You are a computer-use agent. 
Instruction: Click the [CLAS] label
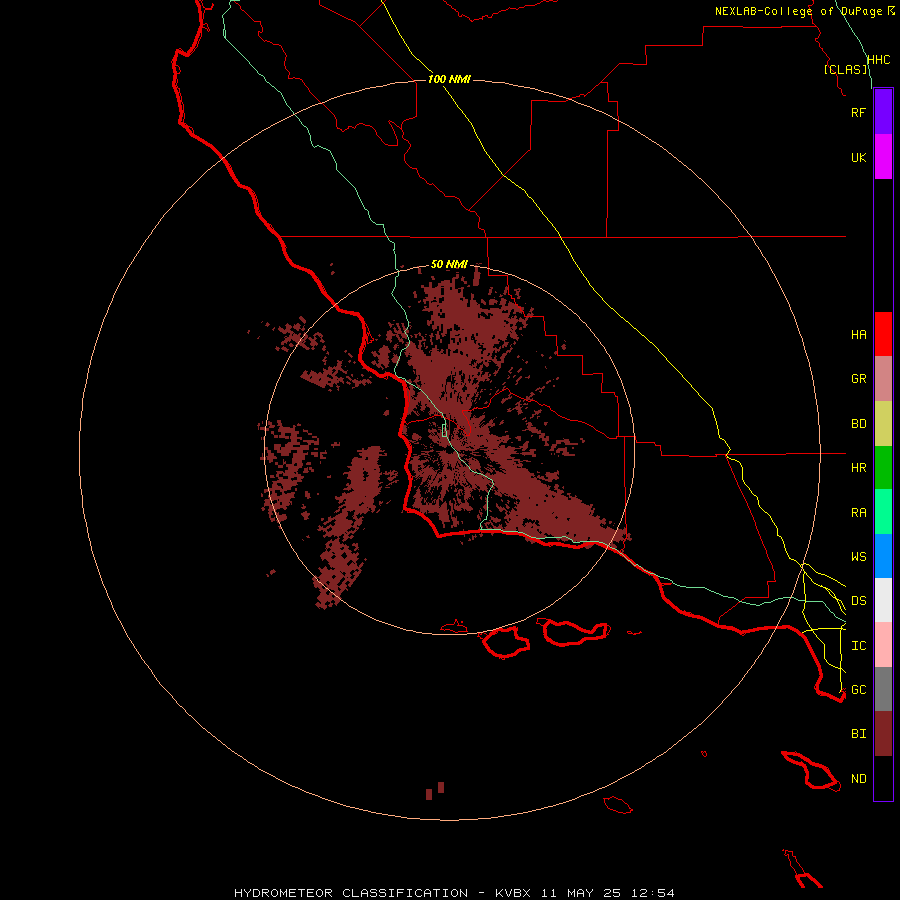click(845, 69)
